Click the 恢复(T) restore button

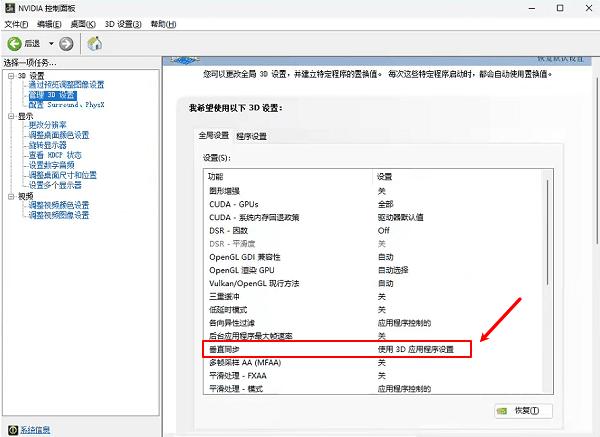tap(523, 411)
